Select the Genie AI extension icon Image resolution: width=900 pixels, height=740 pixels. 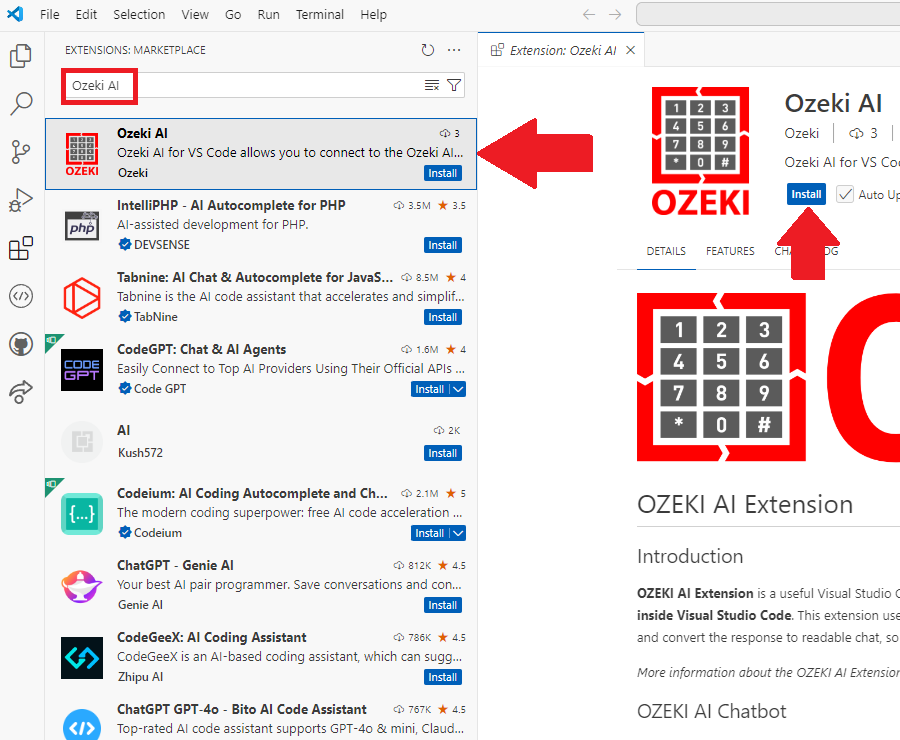coord(82,586)
